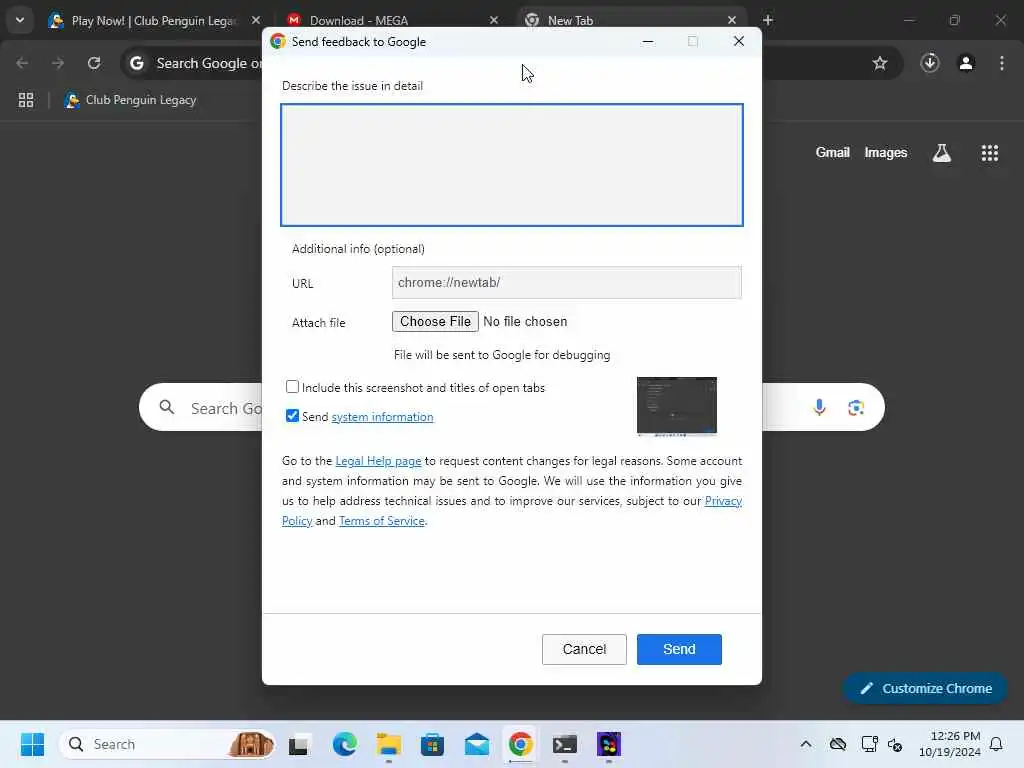This screenshot has height=768, width=1024.
Task: Open Task View in the taskbar
Action: coord(298,744)
